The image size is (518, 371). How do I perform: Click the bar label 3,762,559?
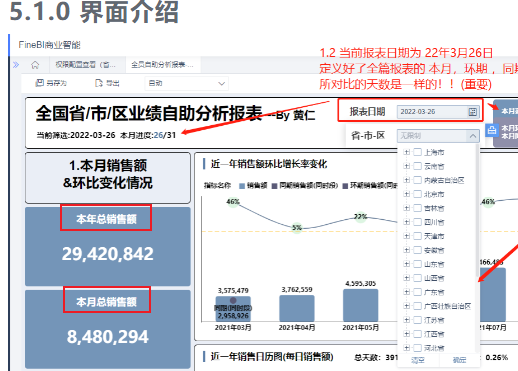coord(297,289)
